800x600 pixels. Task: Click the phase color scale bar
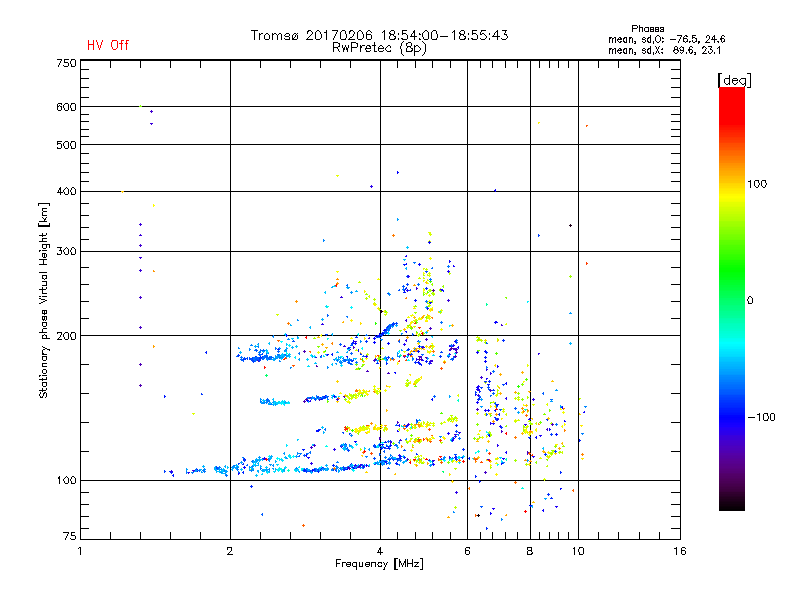pos(732,298)
